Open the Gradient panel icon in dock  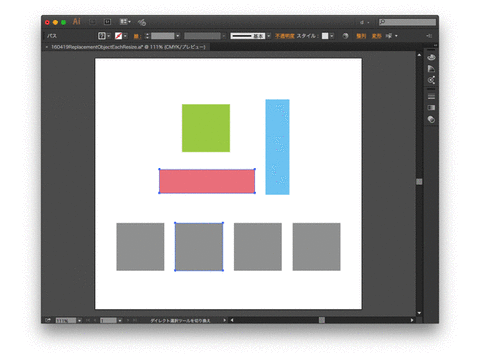tap(431, 108)
